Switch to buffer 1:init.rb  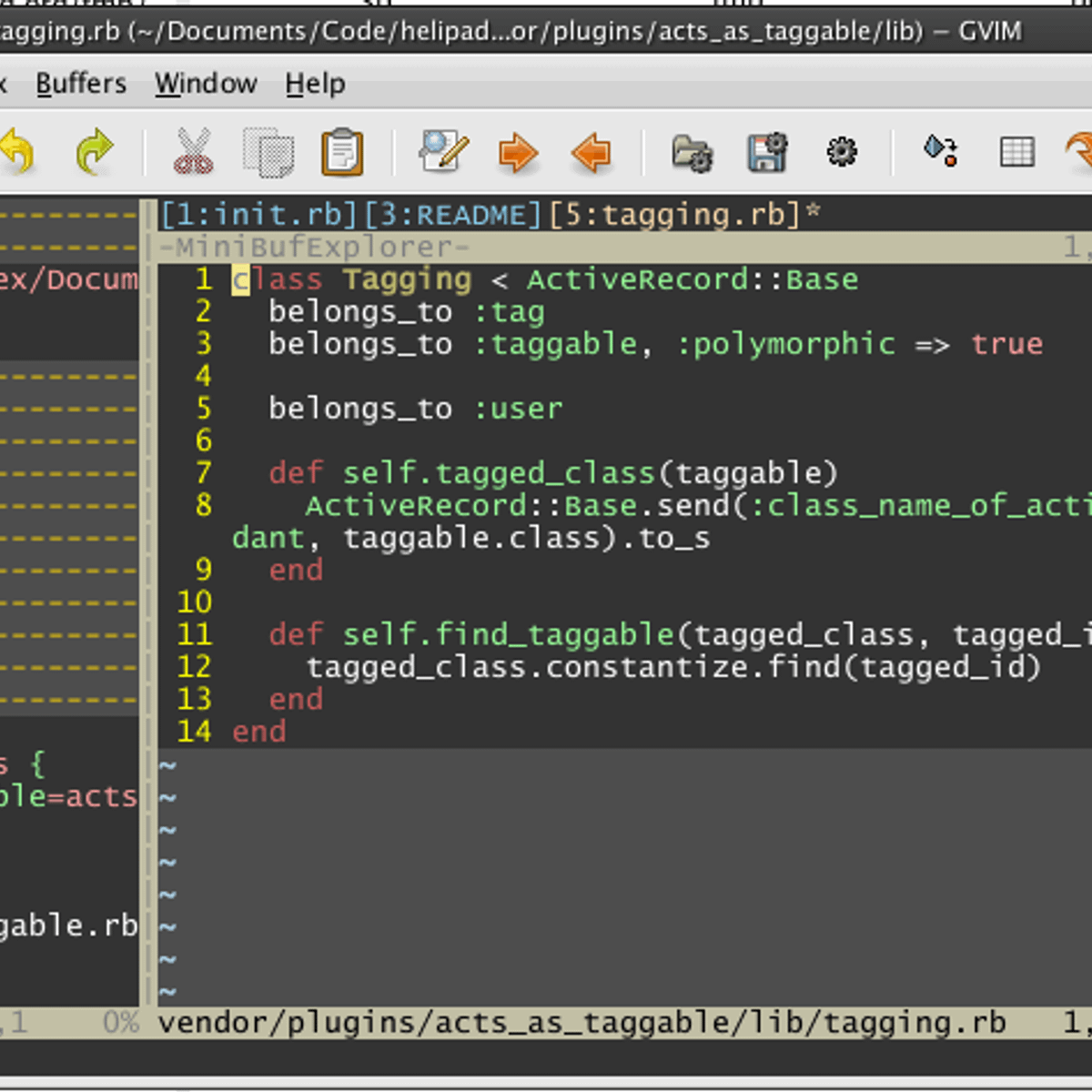(x=258, y=215)
